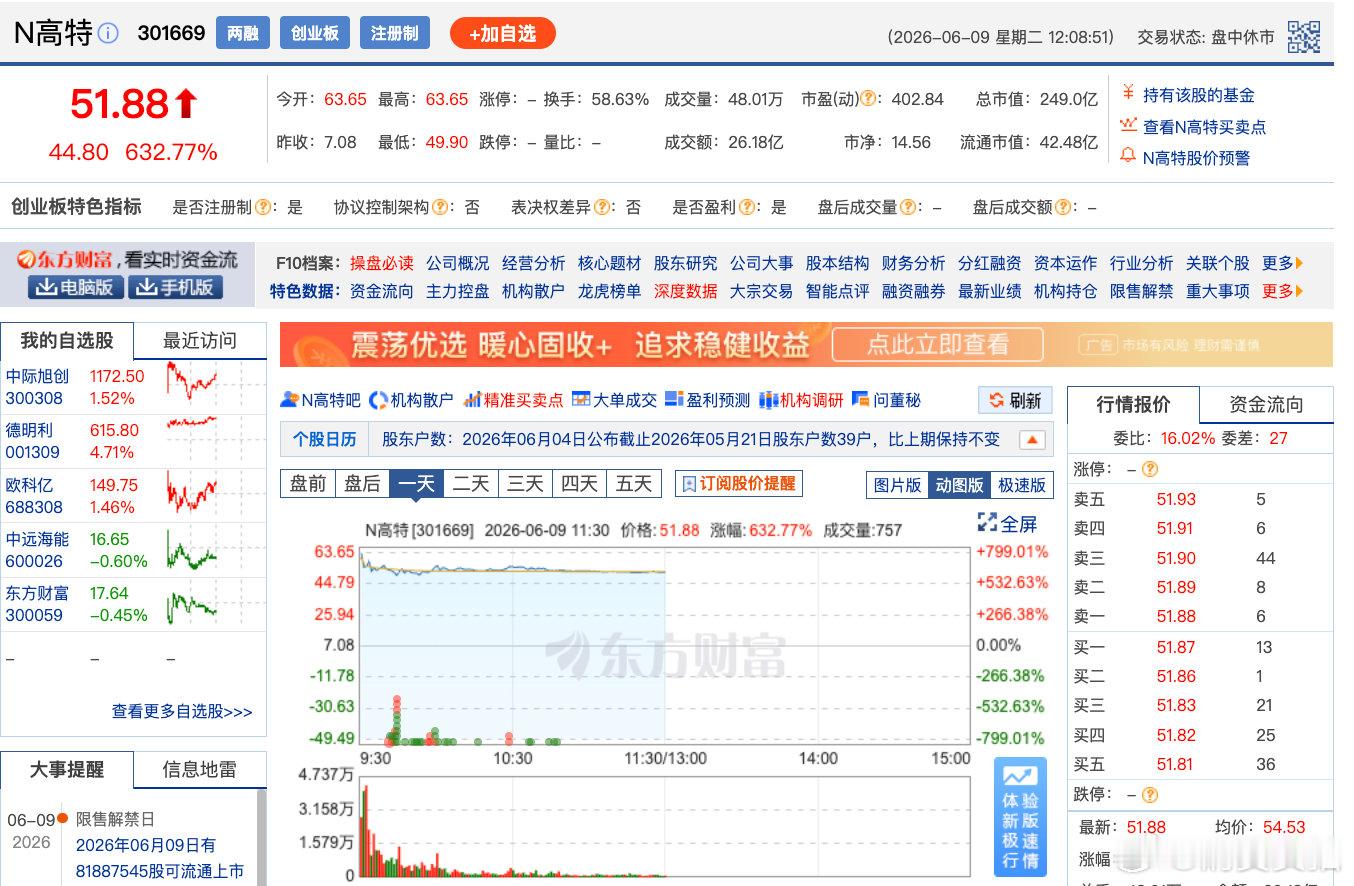The image size is (1354, 886).
Task: Click the 问董秘 chat icon
Action: coord(860,400)
